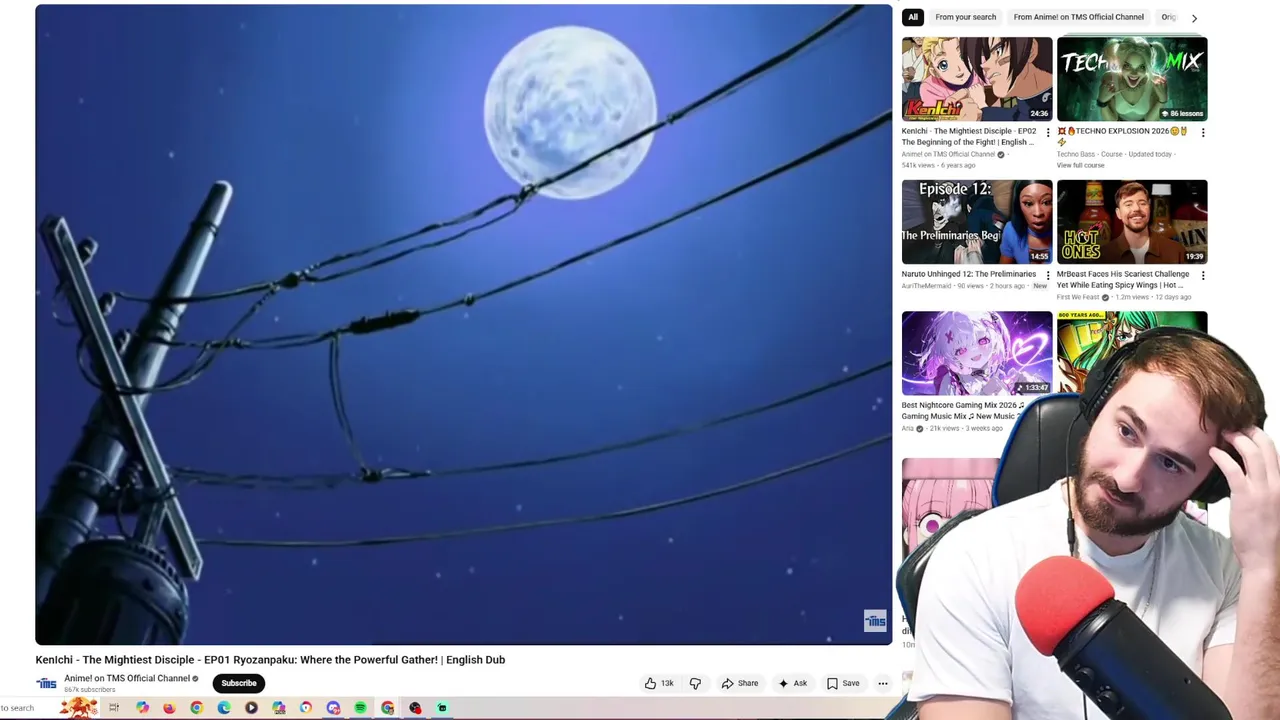1280x720 pixels.
Task: Click title 'MrBeast Faces His Scariest Challenge'
Action: [x=1123, y=279]
